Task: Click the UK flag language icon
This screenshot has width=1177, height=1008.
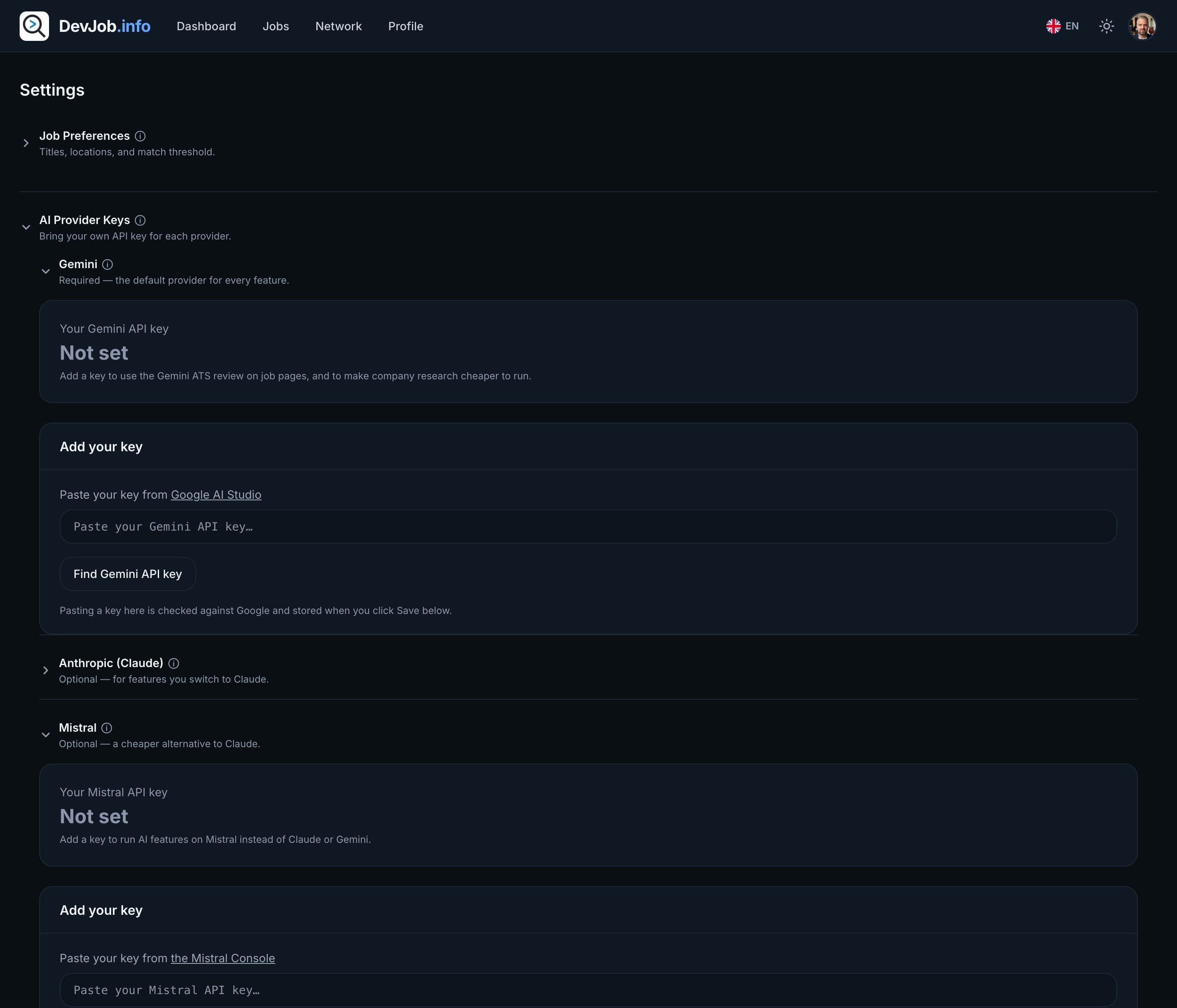Action: (x=1053, y=26)
